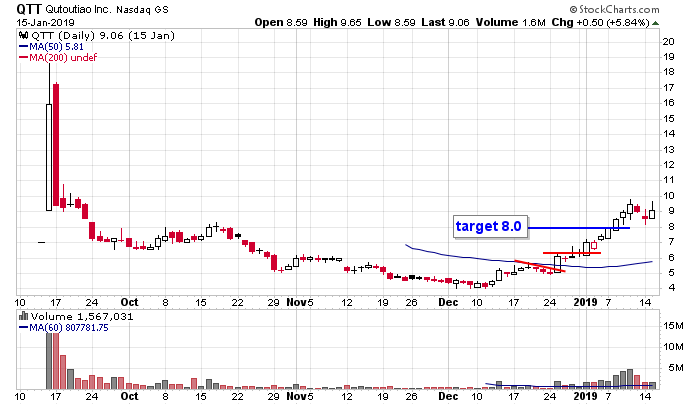Click the 10M volume axis label
700x405 pixels.
[x=673, y=347]
